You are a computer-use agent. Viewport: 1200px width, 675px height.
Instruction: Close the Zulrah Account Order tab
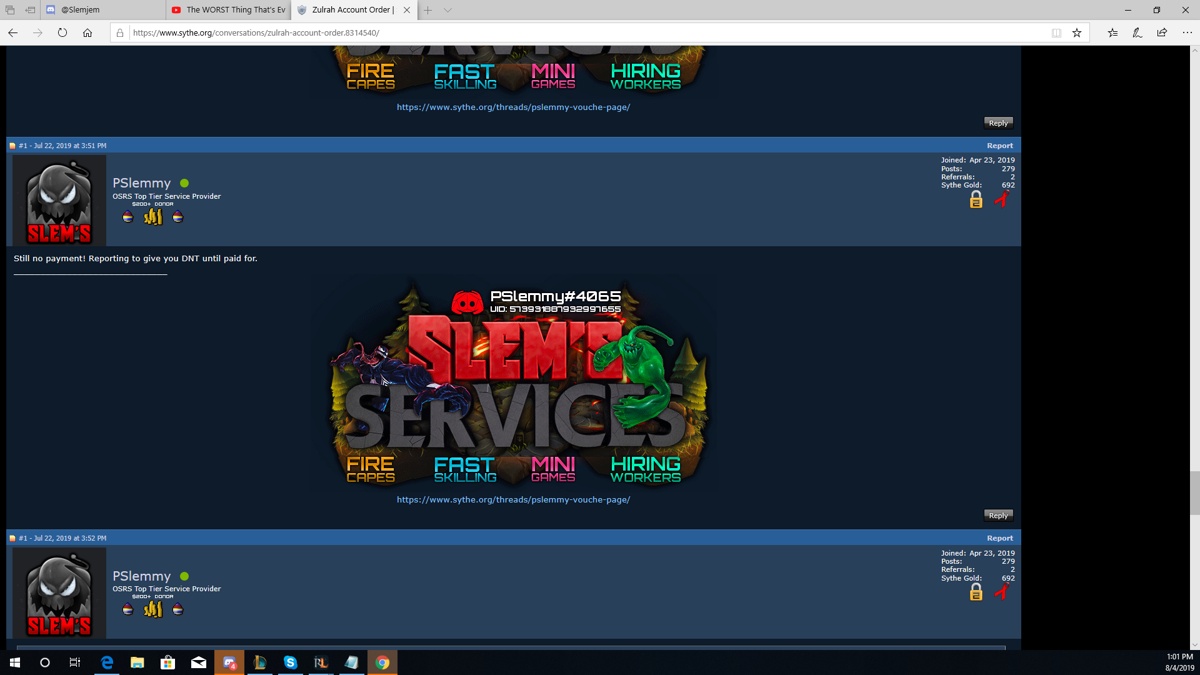tap(406, 10)
